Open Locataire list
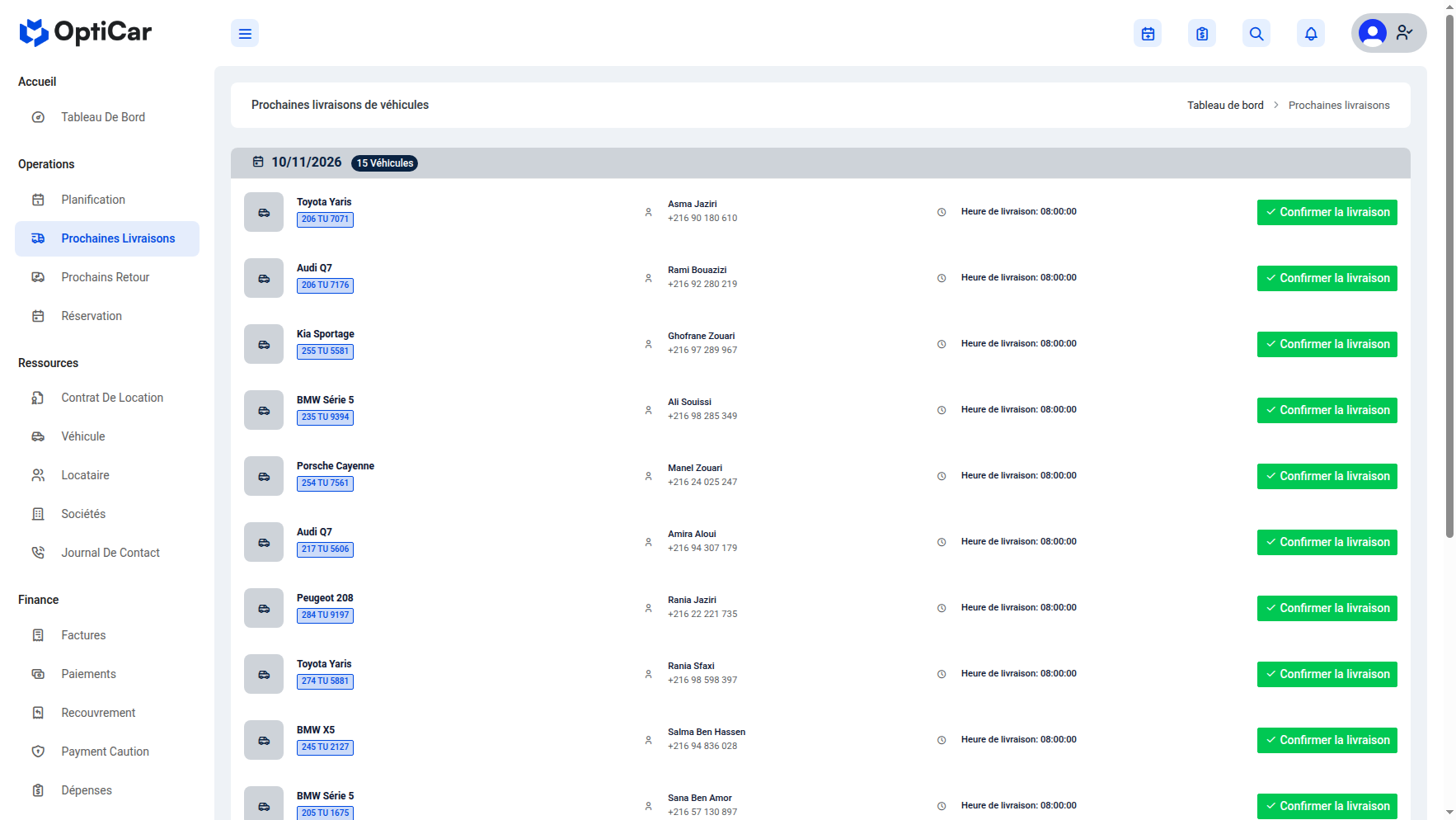Screen dimensions: 1456x820 point(107,475)
